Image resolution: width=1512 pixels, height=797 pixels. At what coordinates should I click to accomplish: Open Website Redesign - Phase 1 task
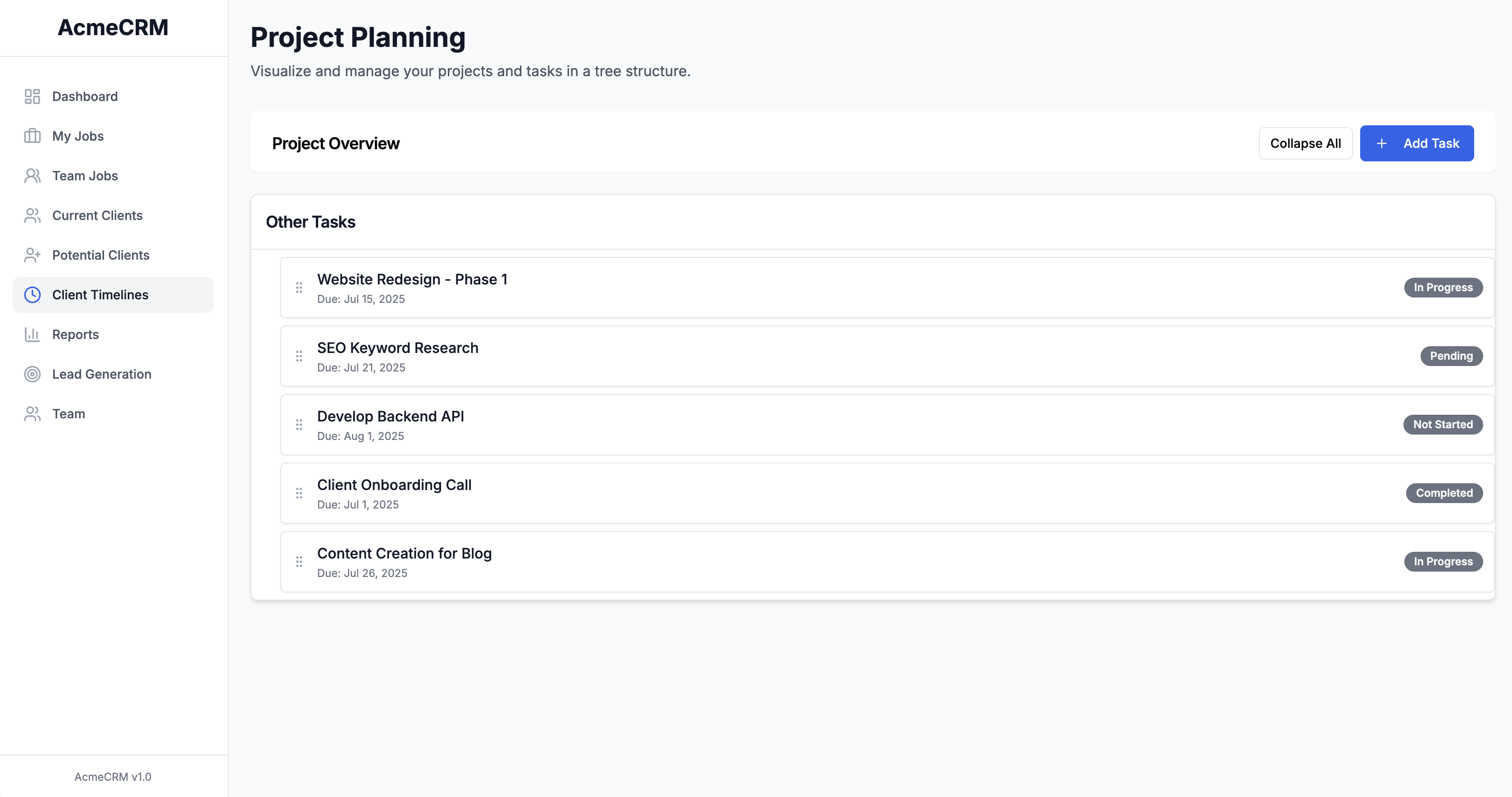pyautogui.click(x=887, y=288)
